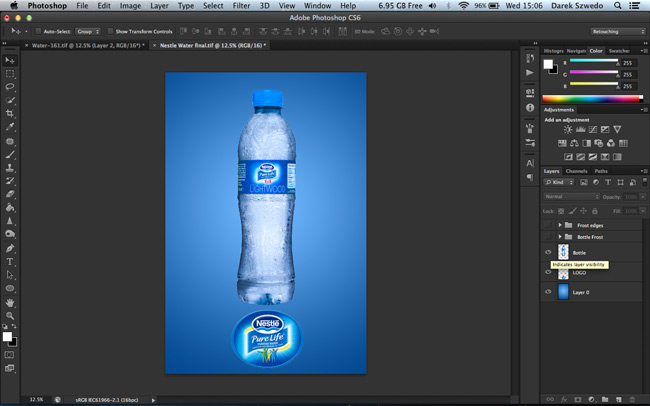The image size is (650, 406).
Task: Open the Apple menu
Action: (x=14, y=5)
